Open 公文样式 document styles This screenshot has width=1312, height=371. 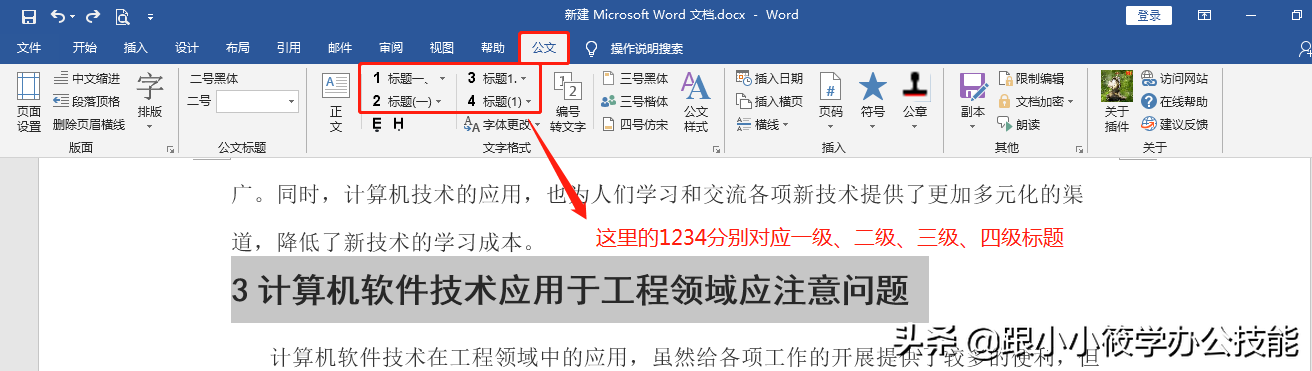[696, 102]
